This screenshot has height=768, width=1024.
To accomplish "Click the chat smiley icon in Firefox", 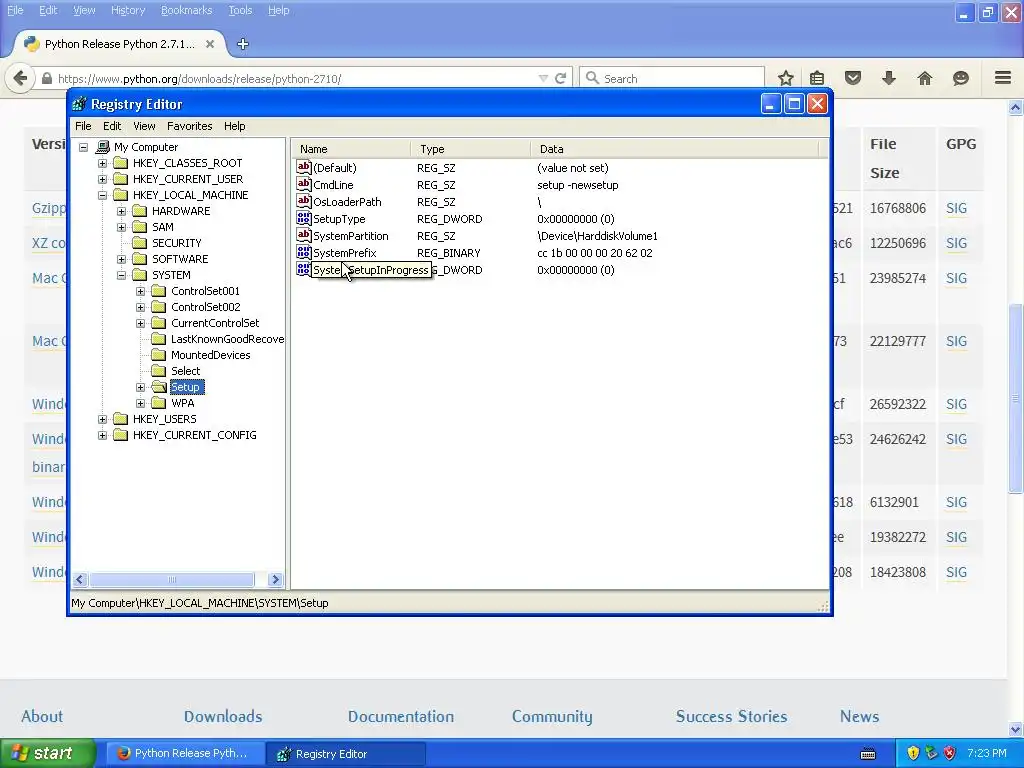I will click(961, 78).
